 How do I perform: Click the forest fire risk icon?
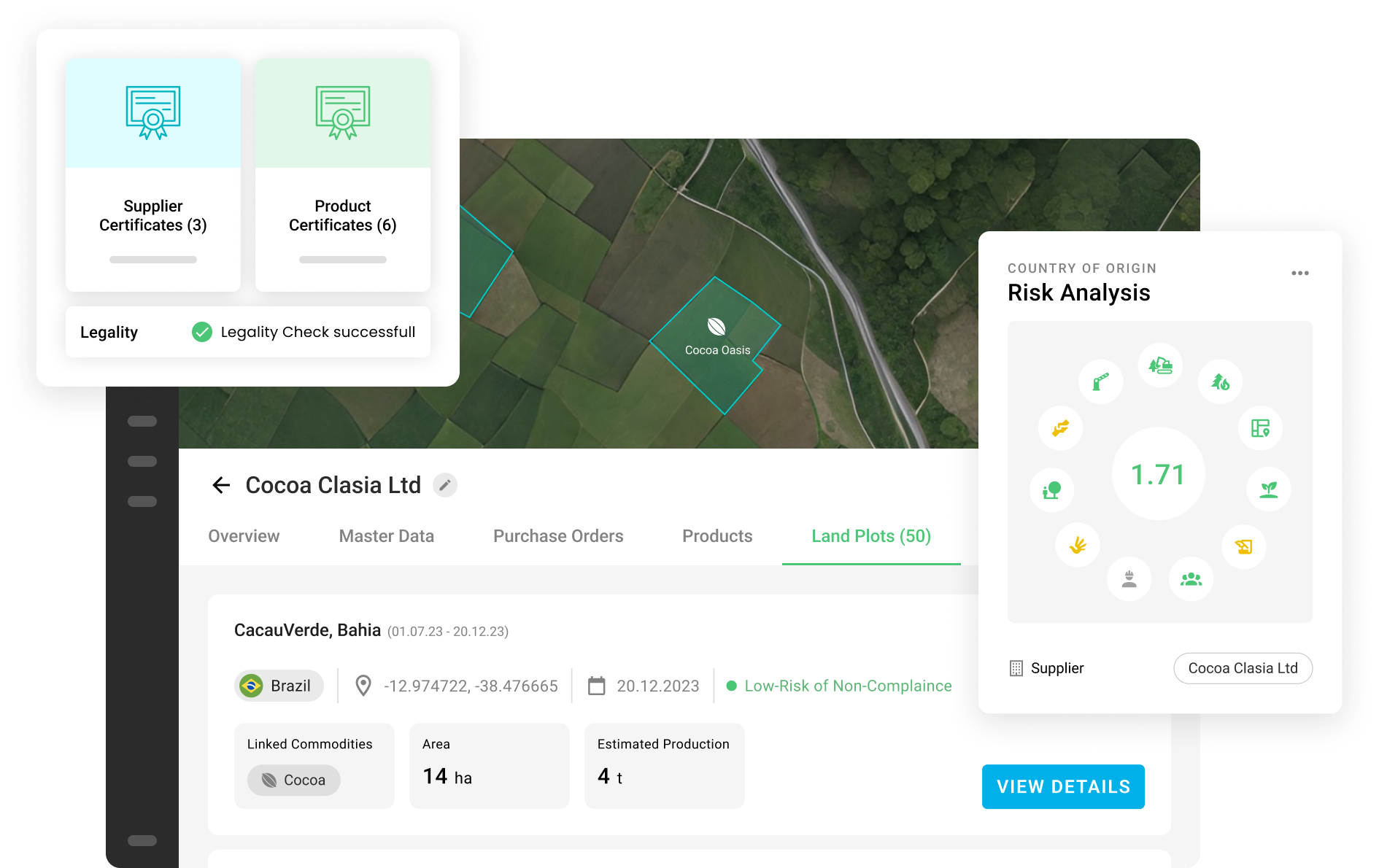pyautogui.click(x=1220, y=381)
